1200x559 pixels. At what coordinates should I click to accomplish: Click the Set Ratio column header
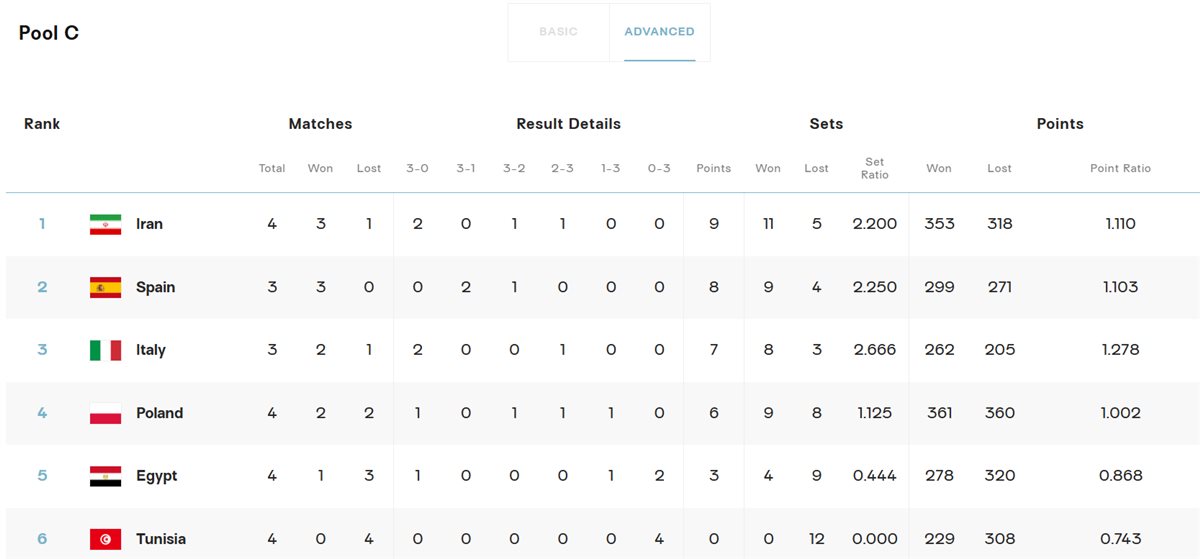coord(874,168)
